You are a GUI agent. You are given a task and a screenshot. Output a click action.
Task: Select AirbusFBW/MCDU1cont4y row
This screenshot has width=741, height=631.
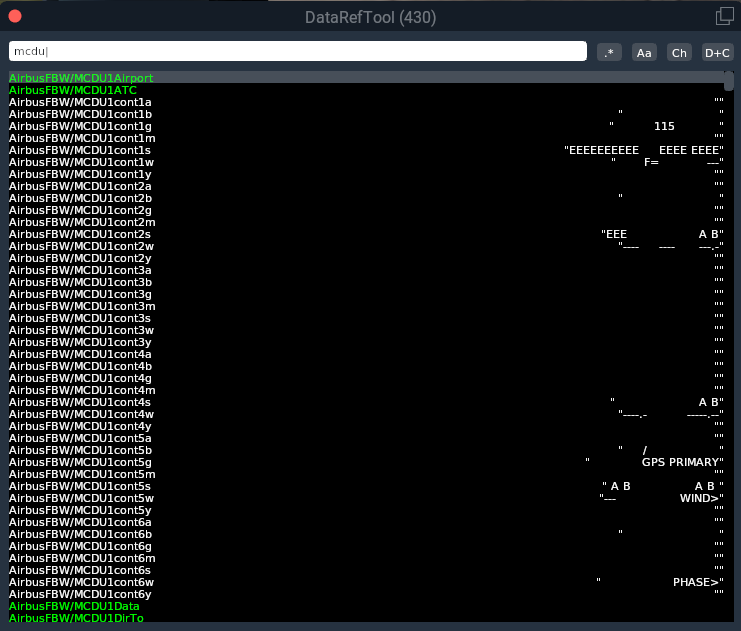pyautogui.click(x=366, y=426)
